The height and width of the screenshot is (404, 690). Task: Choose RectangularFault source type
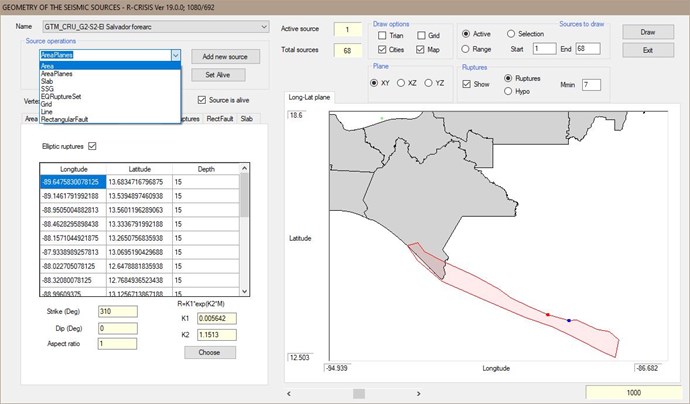[110, 119]
